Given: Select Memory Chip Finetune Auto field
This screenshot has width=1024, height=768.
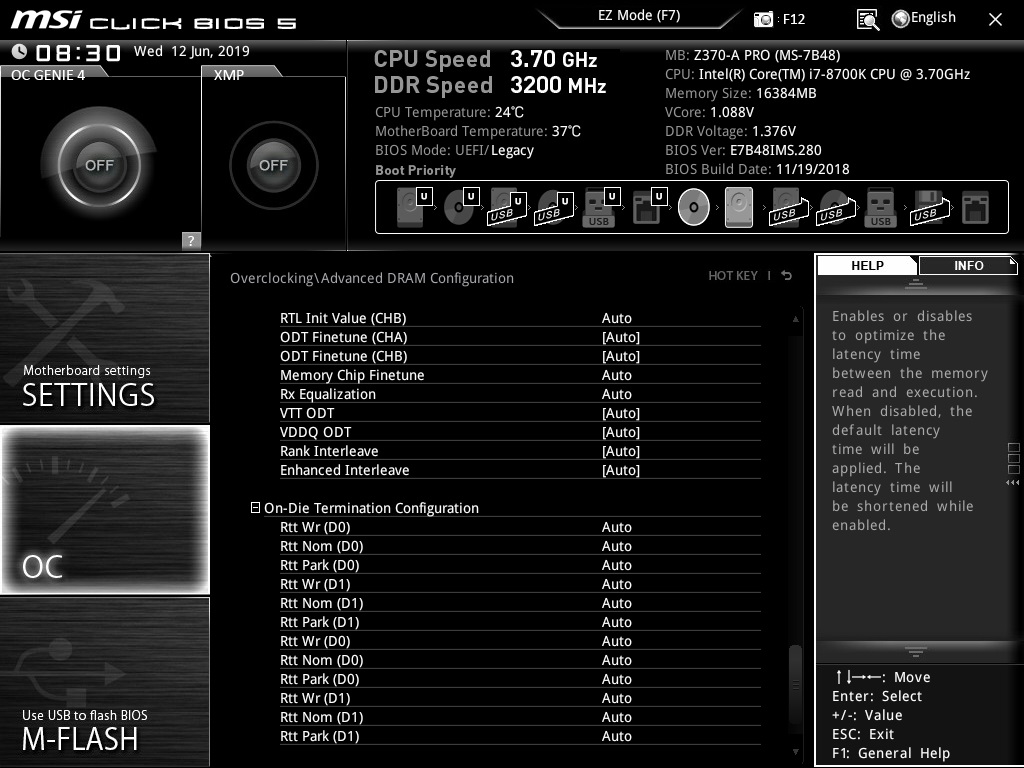Looking at the screenshot, I should (616, 375).
